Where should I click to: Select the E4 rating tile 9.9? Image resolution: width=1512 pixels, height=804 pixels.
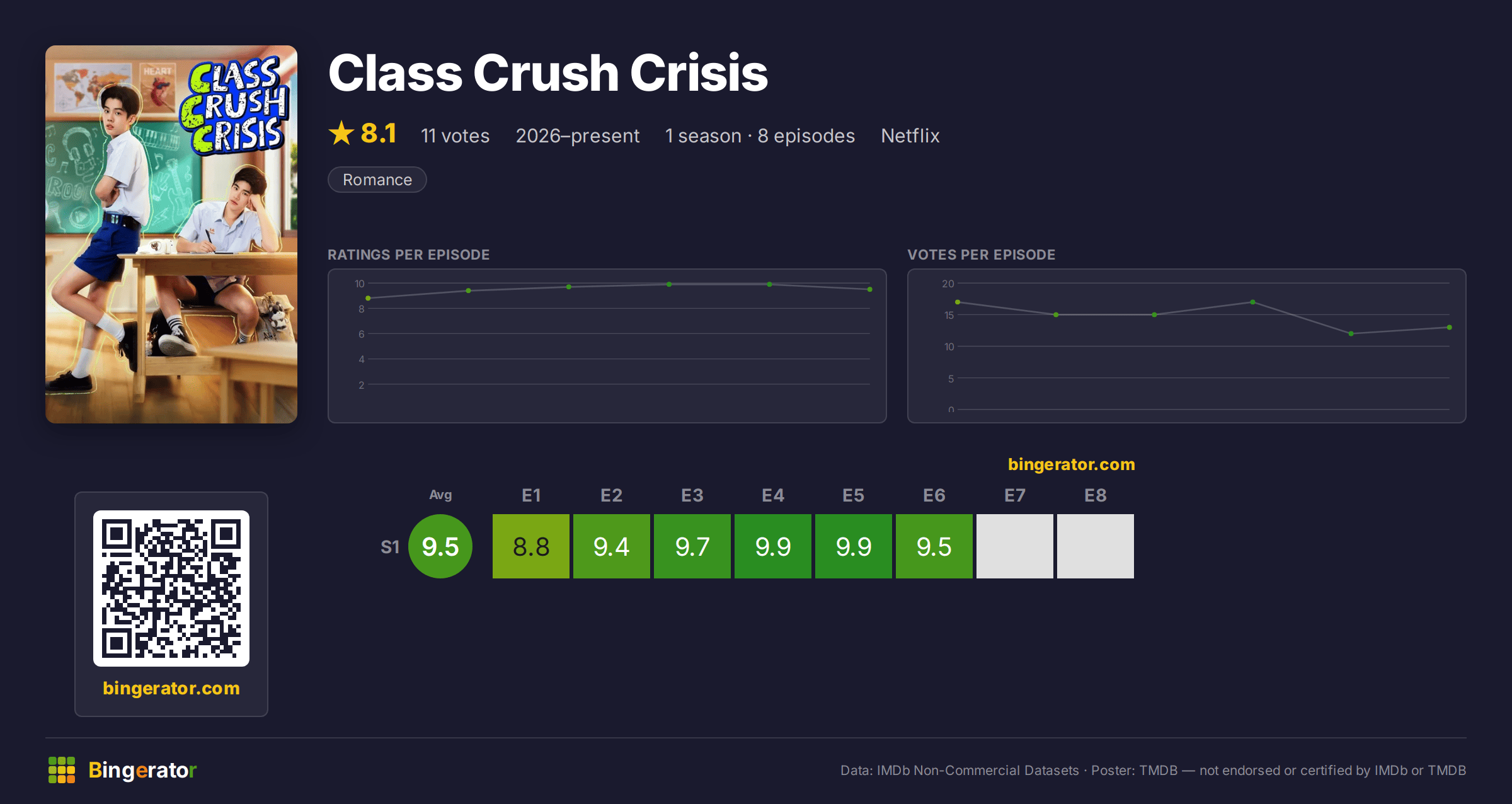pyautogui.click(x=773, y=546)
